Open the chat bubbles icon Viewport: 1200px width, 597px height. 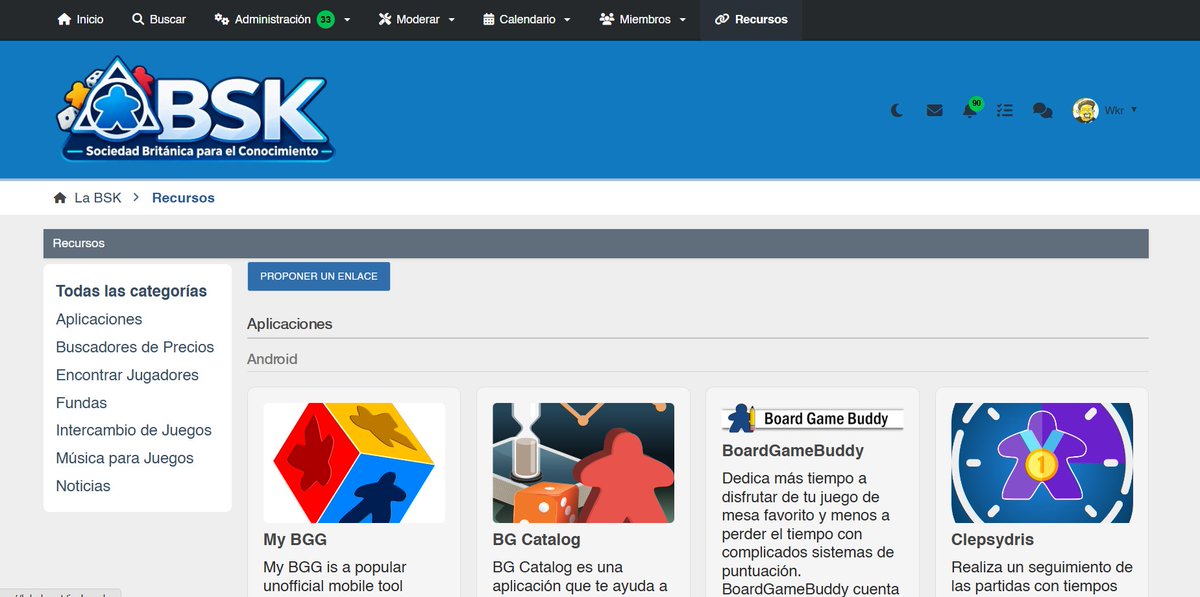[1042, 111]
